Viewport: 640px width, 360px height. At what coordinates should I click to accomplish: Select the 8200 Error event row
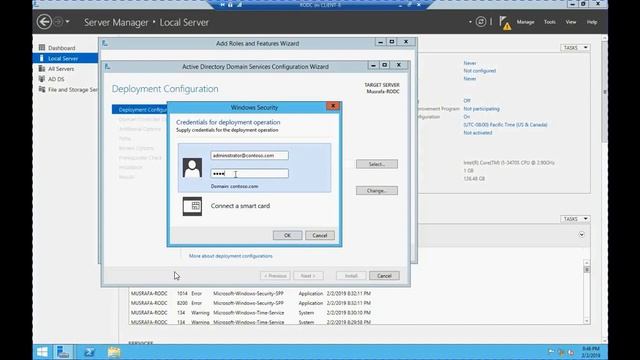pyautogui.click(x=251, y=303)
